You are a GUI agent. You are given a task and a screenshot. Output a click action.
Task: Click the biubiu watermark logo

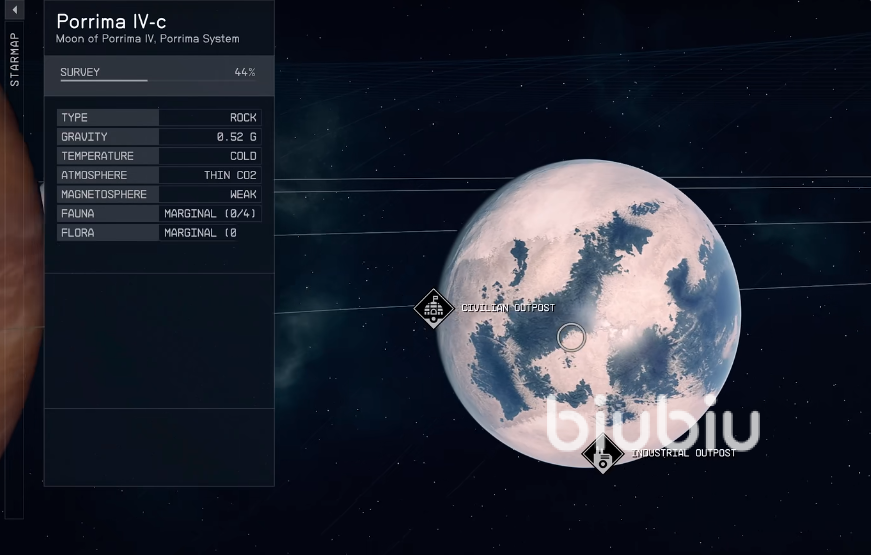tap(653, 424)
